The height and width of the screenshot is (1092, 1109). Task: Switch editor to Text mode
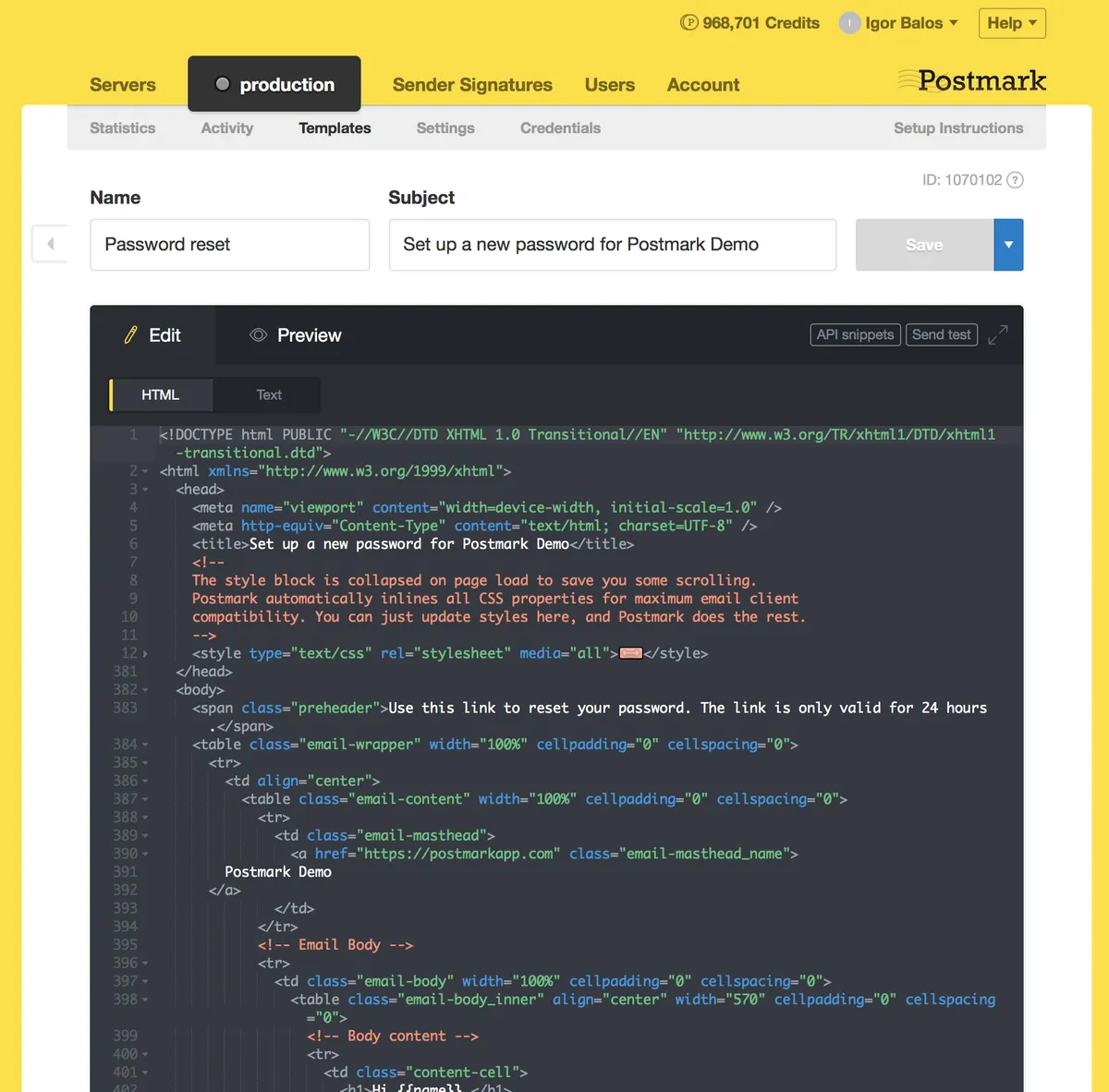pos(269,394)
